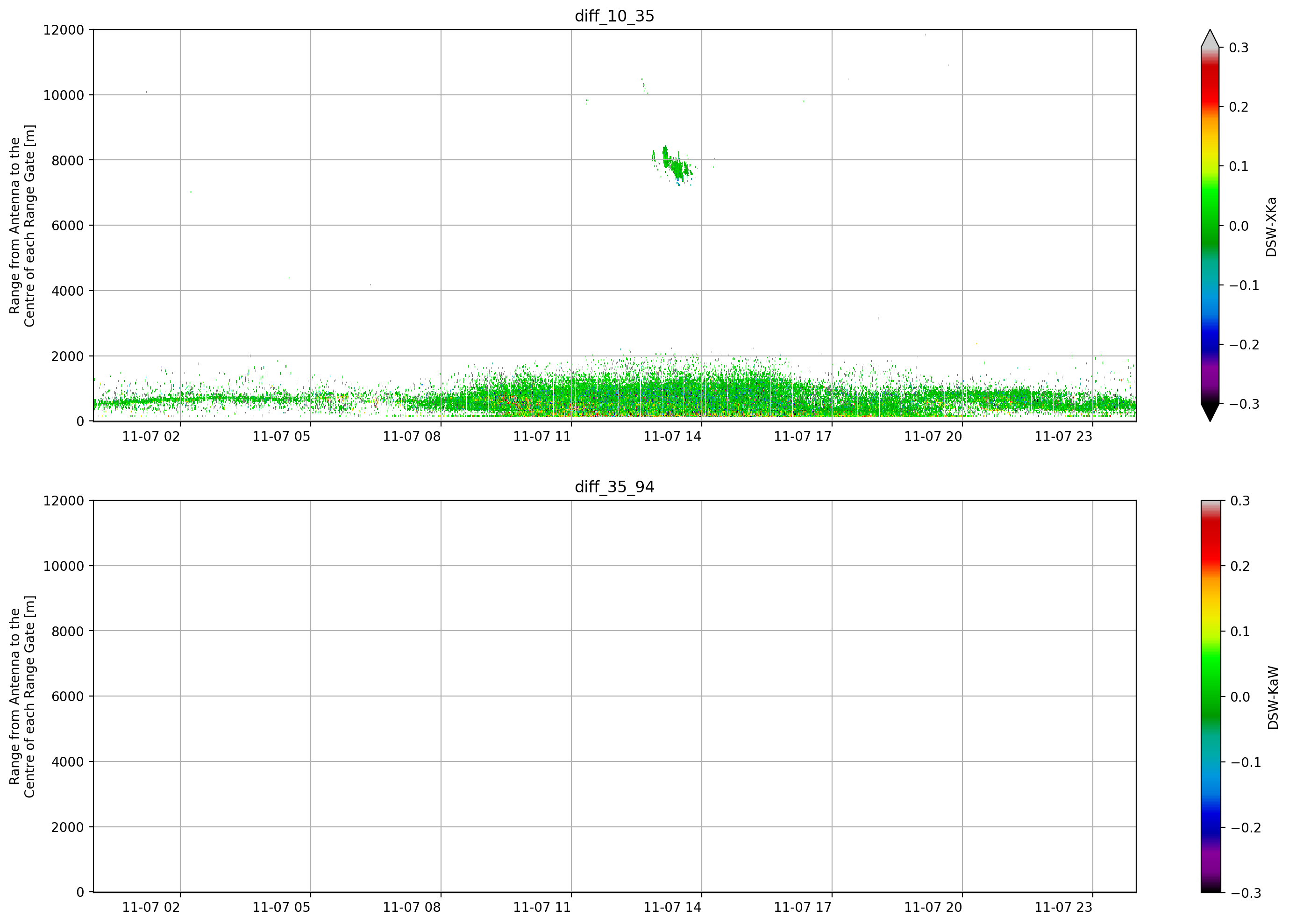
Task: Click the "DSW-KaW" colorbar label
Action: (x=1273, y=698)
